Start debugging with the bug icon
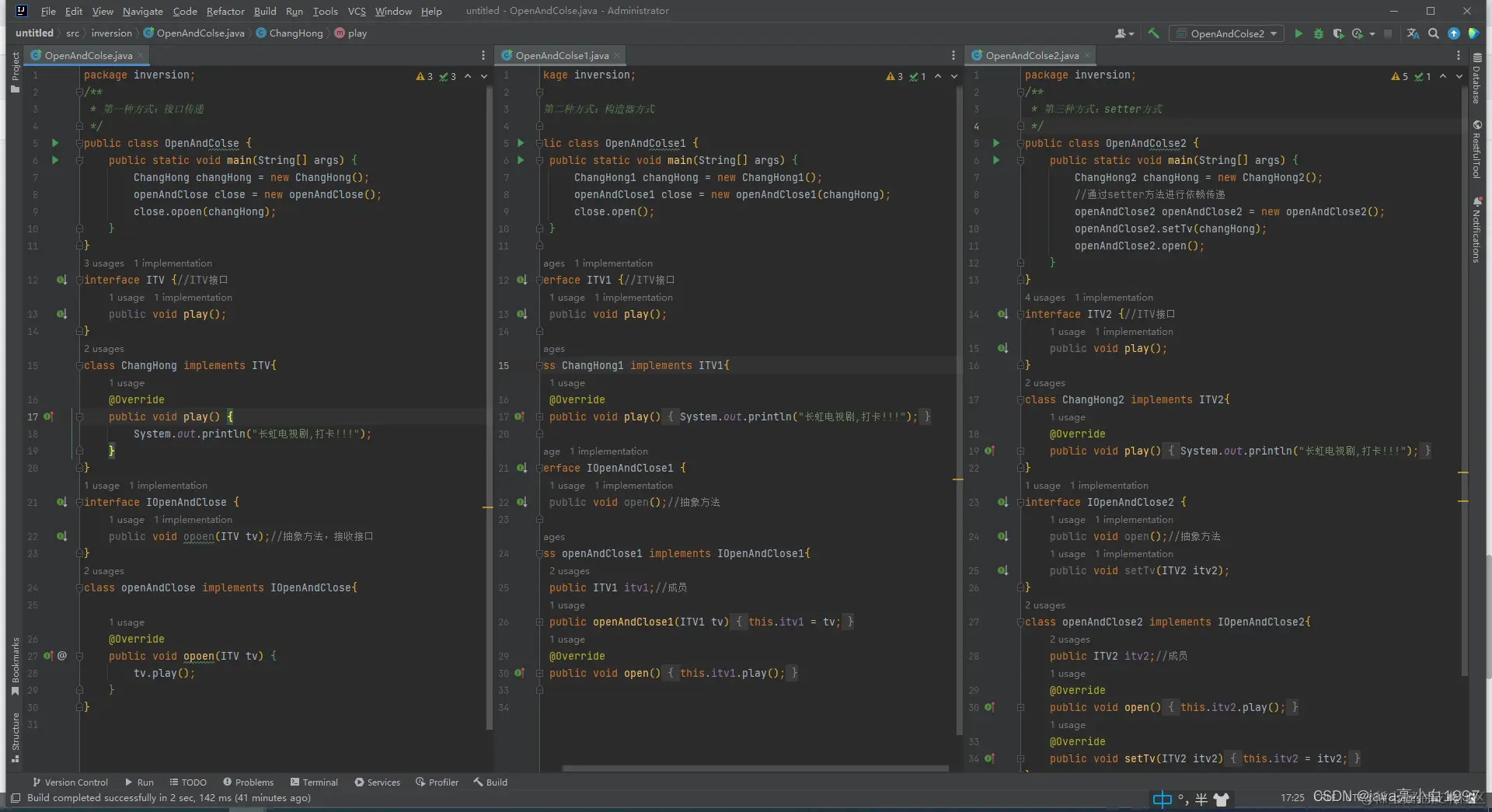The image size is (1492, 812). [1318, 33]
